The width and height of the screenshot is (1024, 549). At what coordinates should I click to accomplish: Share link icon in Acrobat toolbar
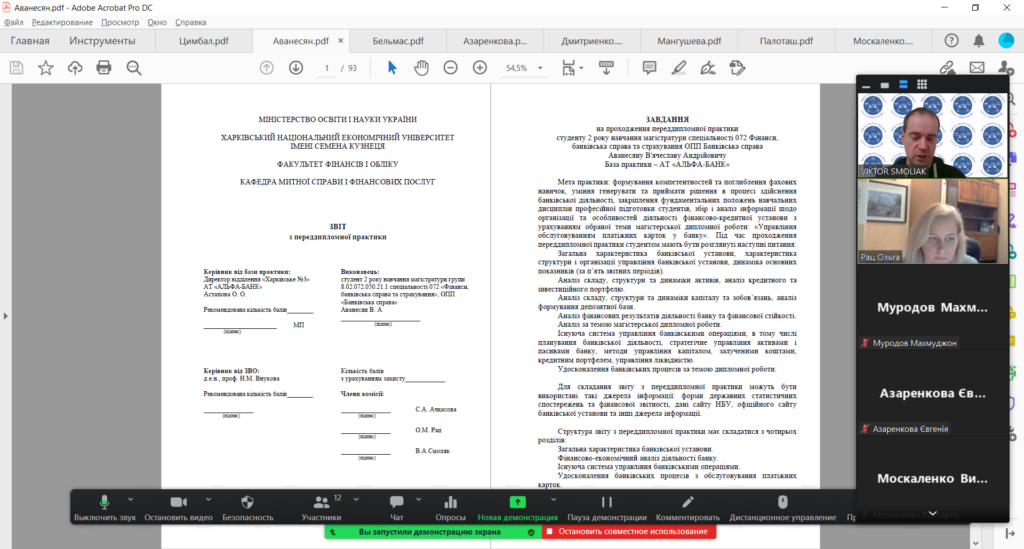(947, 68)
